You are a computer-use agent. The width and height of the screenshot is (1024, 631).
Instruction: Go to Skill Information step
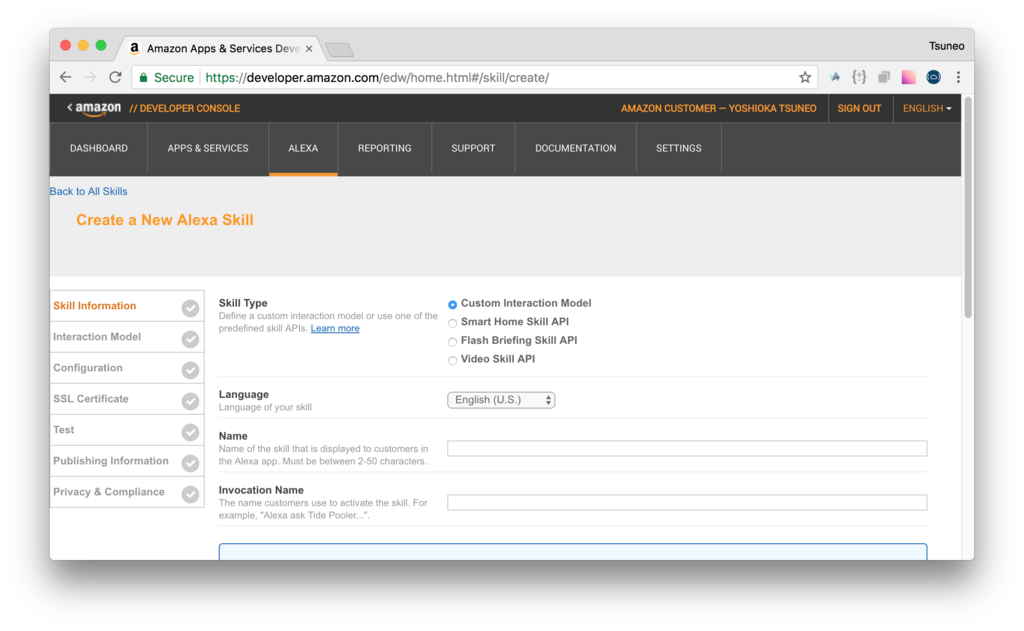[127, 306]
